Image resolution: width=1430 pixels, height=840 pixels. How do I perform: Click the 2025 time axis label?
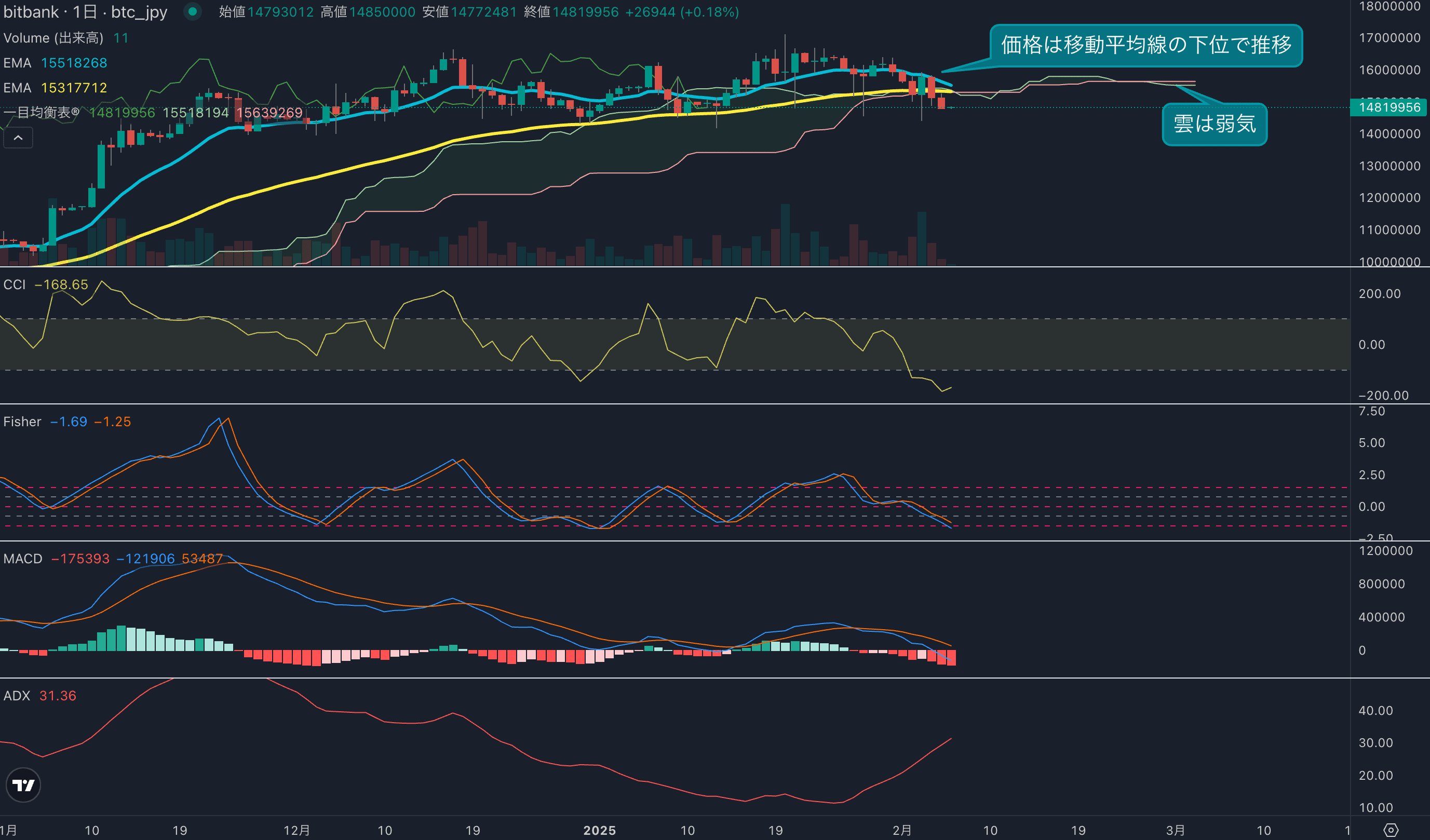click(x=599, y=830)
